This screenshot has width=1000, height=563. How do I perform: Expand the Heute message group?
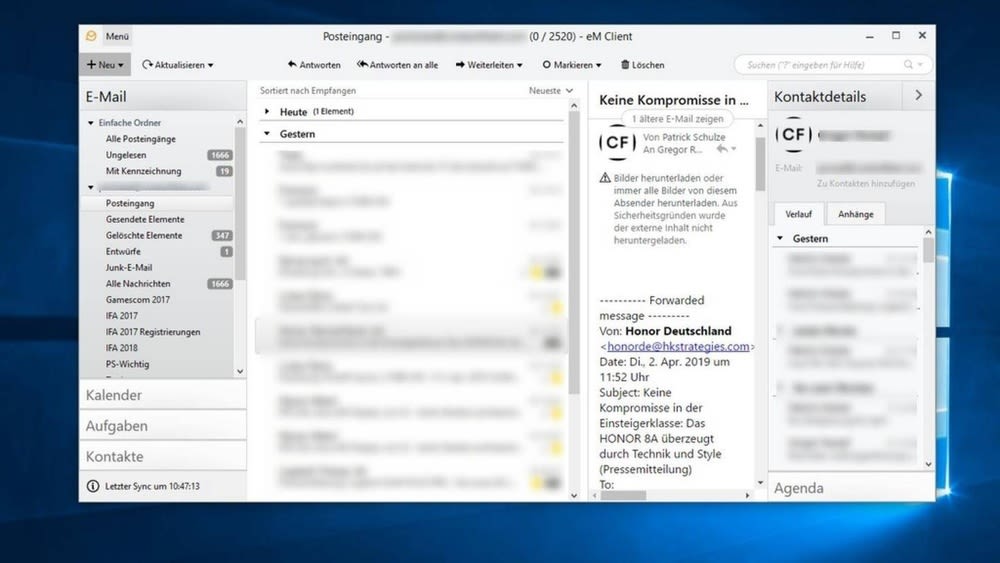point(267,112)
